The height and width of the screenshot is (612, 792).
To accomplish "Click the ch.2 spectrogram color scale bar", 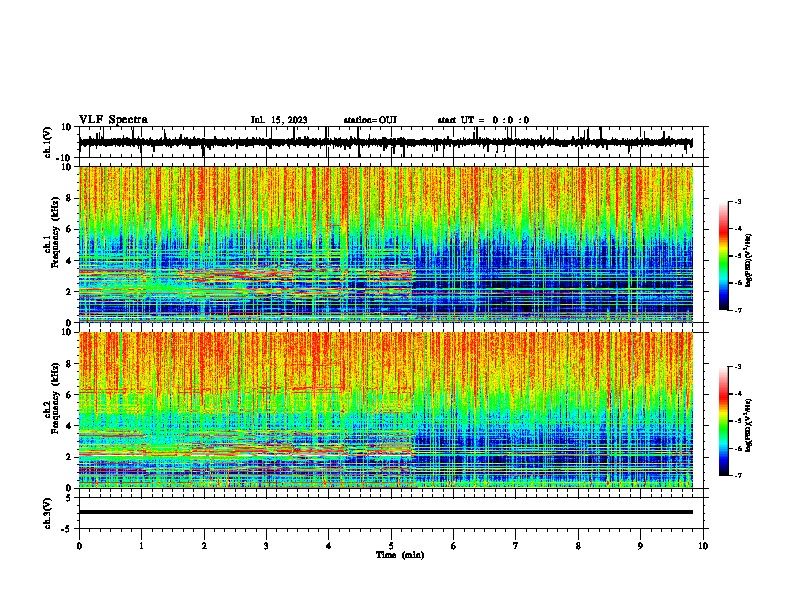I will (x=723, y=421).
